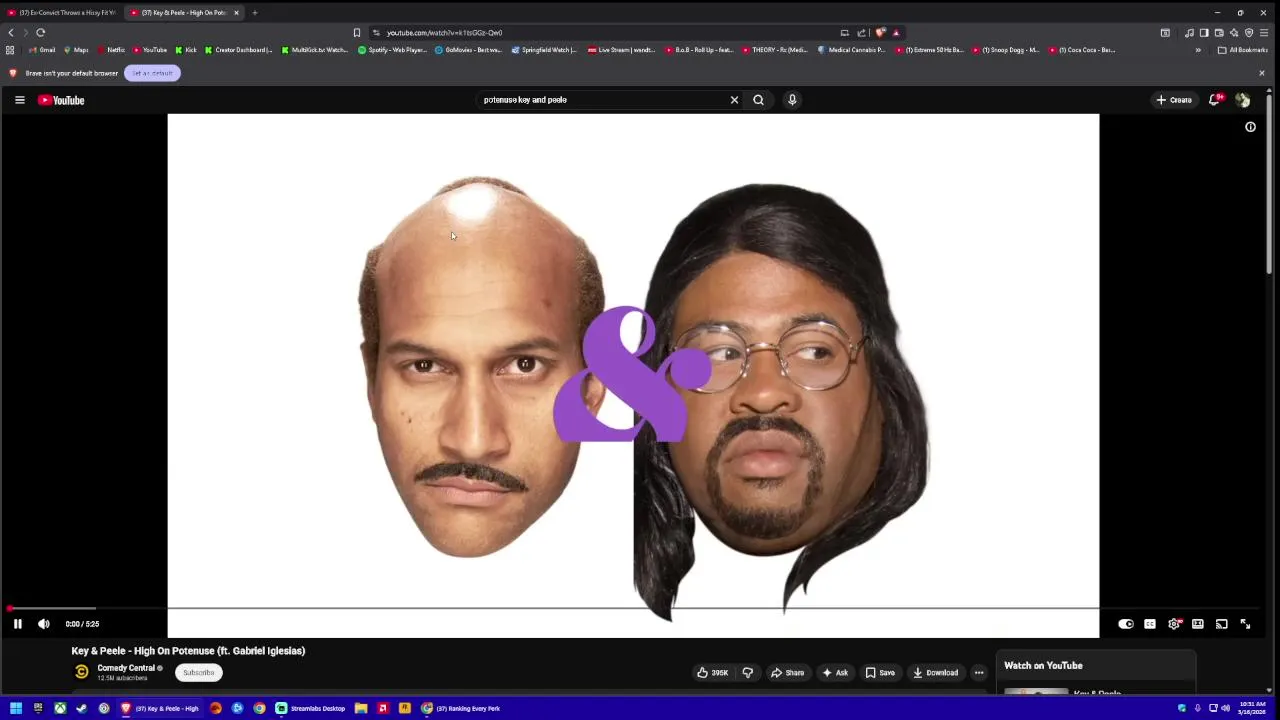The width and height of the screenshot is (1280, 720).
Task: Show video info card icon
Action: click(x=1250, y=127)
